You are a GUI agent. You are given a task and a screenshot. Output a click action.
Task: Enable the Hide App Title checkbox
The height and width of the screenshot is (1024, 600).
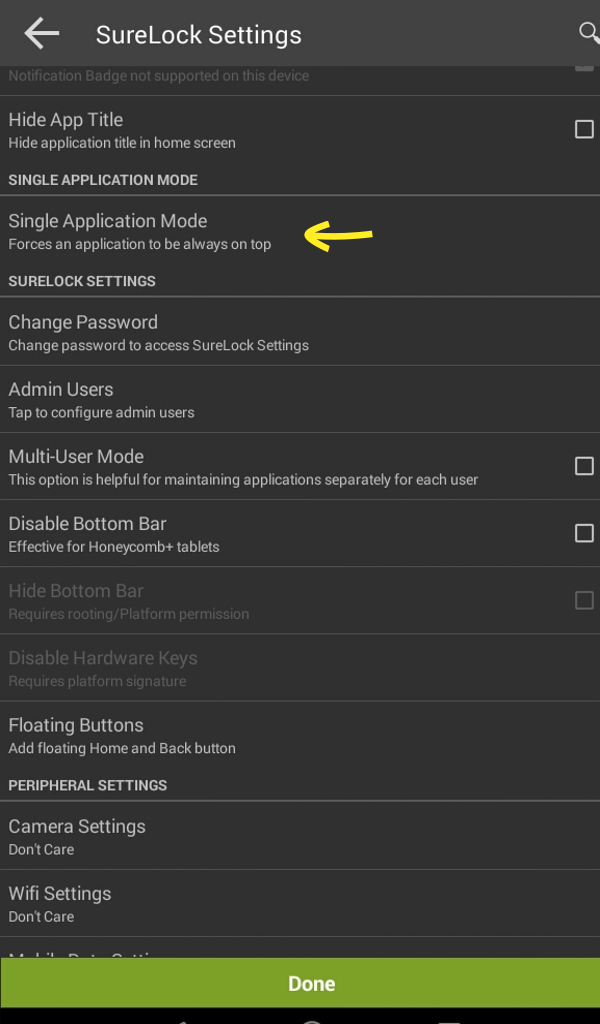tap(584, 129)
